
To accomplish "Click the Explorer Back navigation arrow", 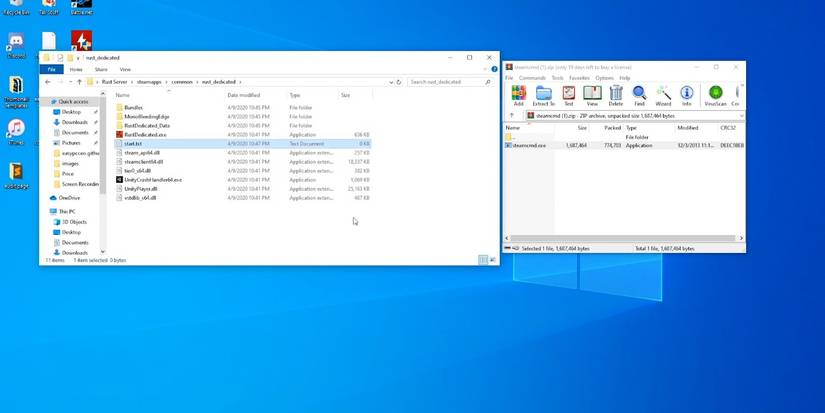I will 48,82.
